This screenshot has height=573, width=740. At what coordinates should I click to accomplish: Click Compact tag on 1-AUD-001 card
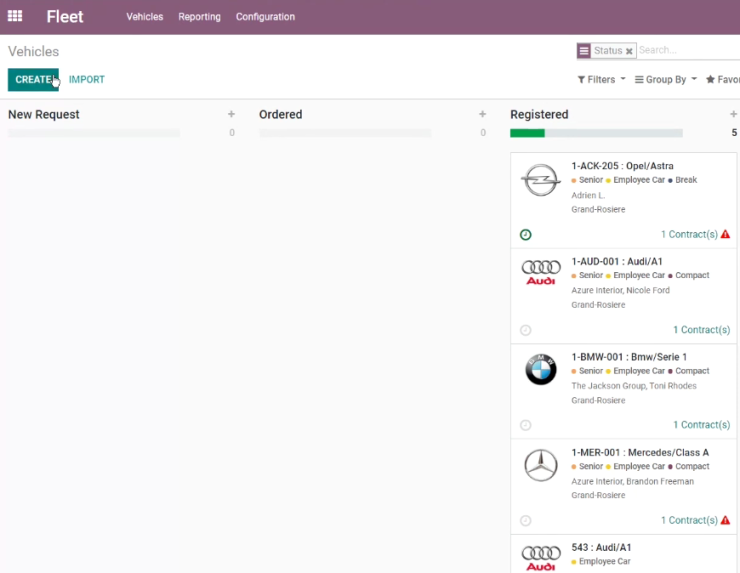click(x=692, y=275)
